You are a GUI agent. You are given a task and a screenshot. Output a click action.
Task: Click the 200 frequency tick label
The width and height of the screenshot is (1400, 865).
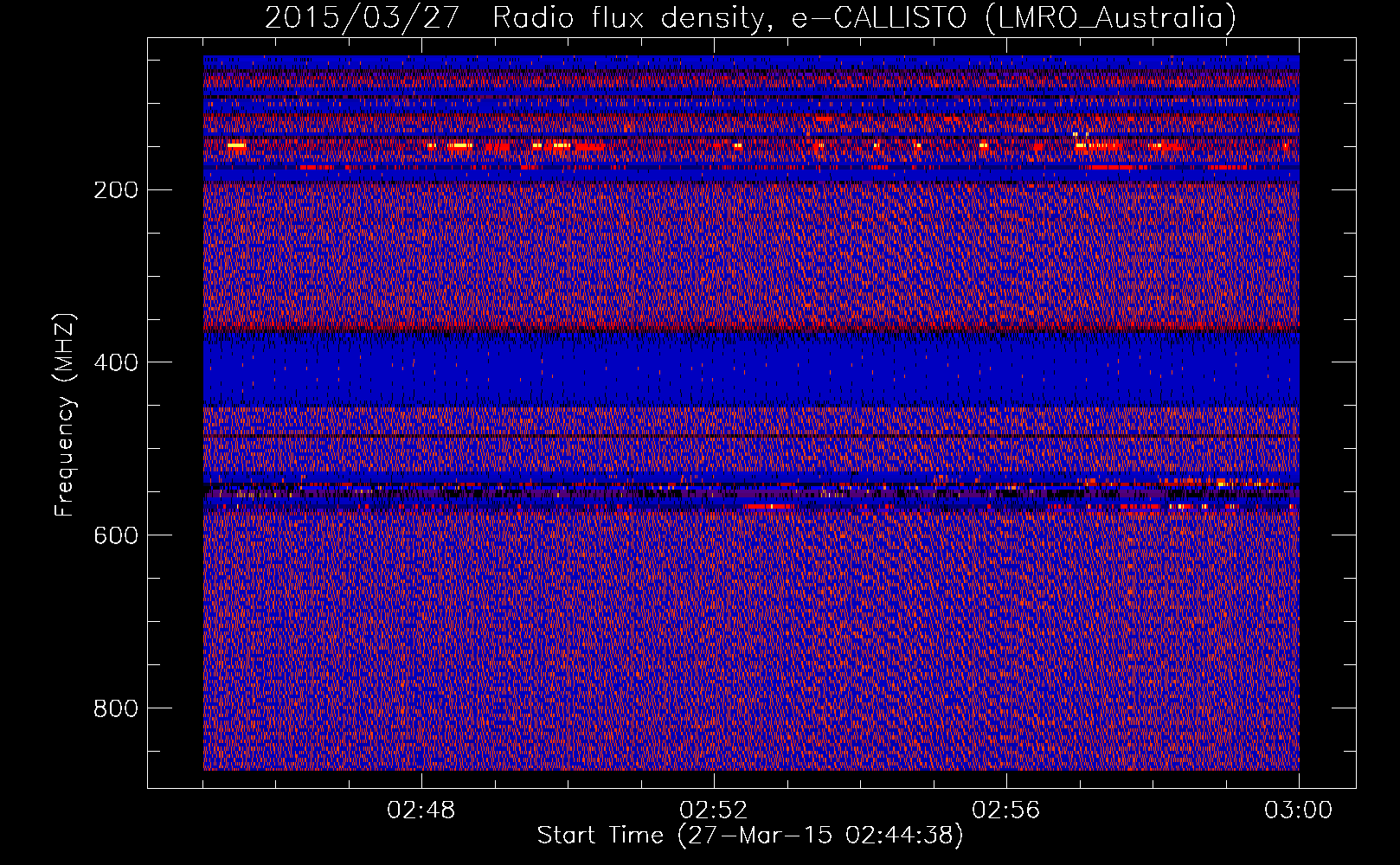pos(116,190)
